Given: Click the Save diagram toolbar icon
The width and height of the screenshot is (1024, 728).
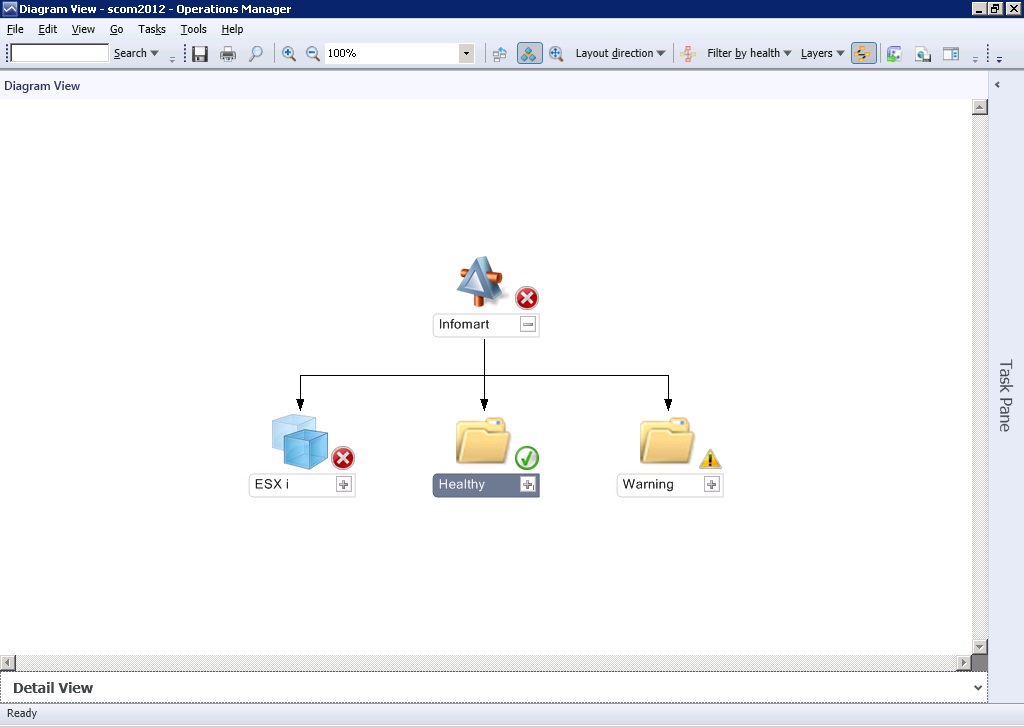Looking at the screenshot, I should tap(200, 54).
